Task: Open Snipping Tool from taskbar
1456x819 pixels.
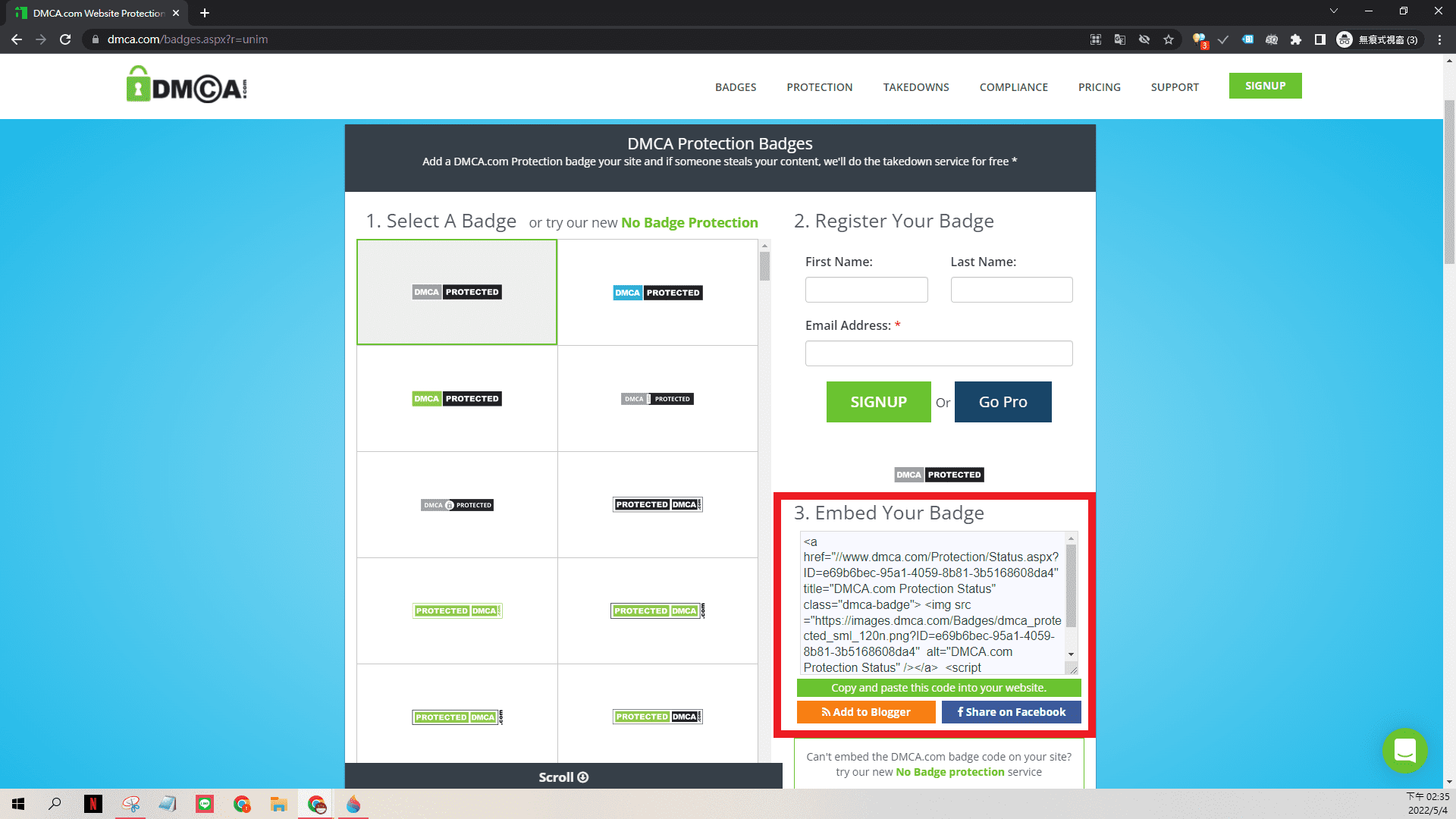Action: pos(130,804)
